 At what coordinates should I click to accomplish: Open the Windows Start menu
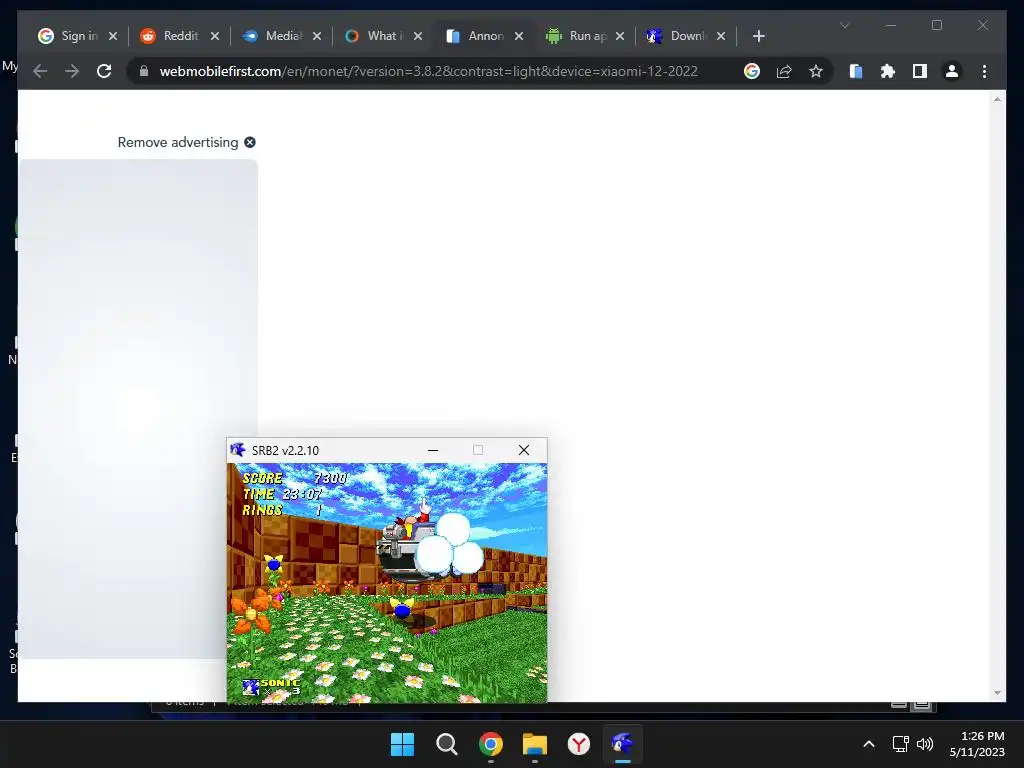pyautogui.click(x=402, y=744)
